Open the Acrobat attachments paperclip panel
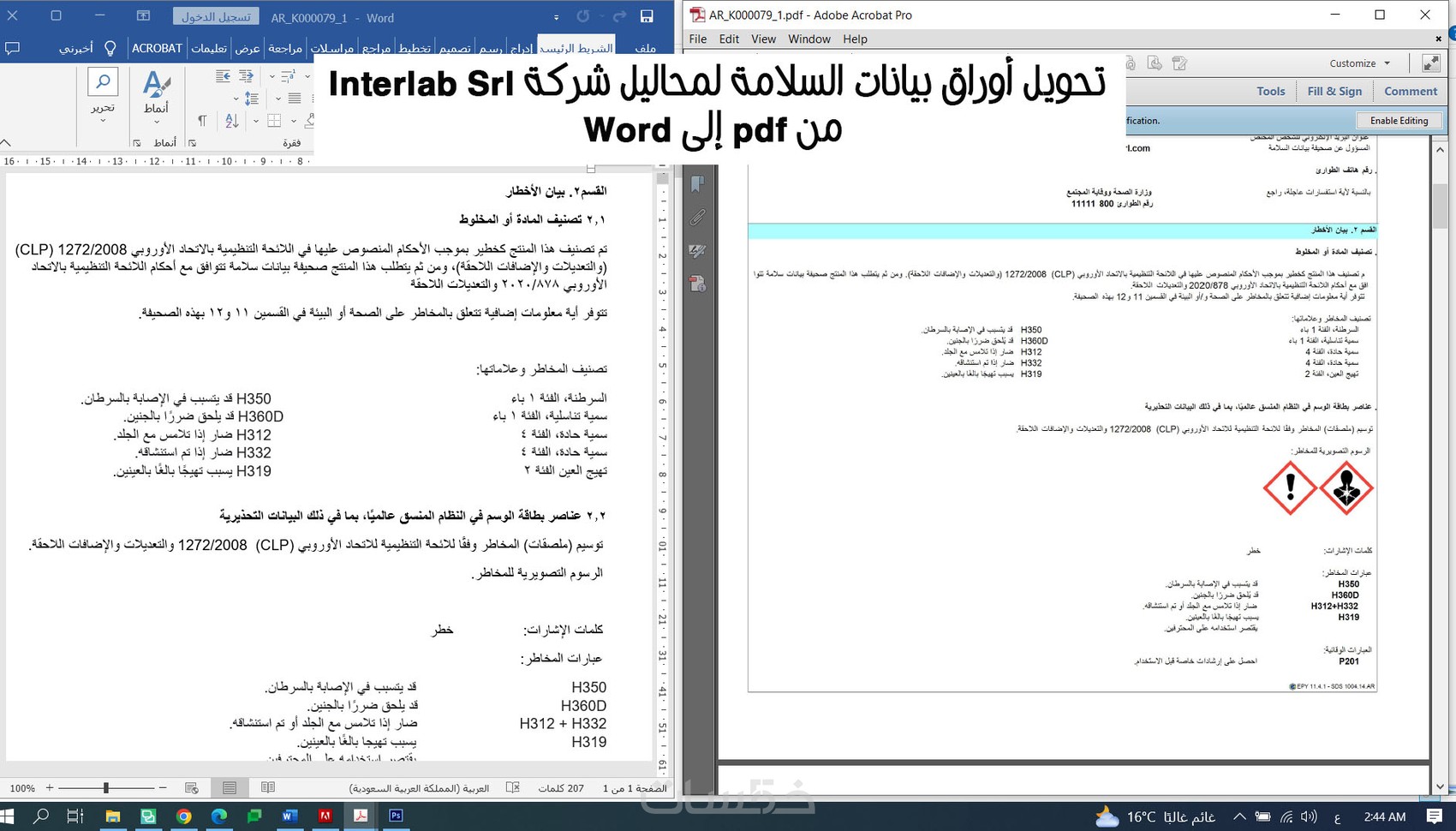1456x831 pixels. coord(697,218)
